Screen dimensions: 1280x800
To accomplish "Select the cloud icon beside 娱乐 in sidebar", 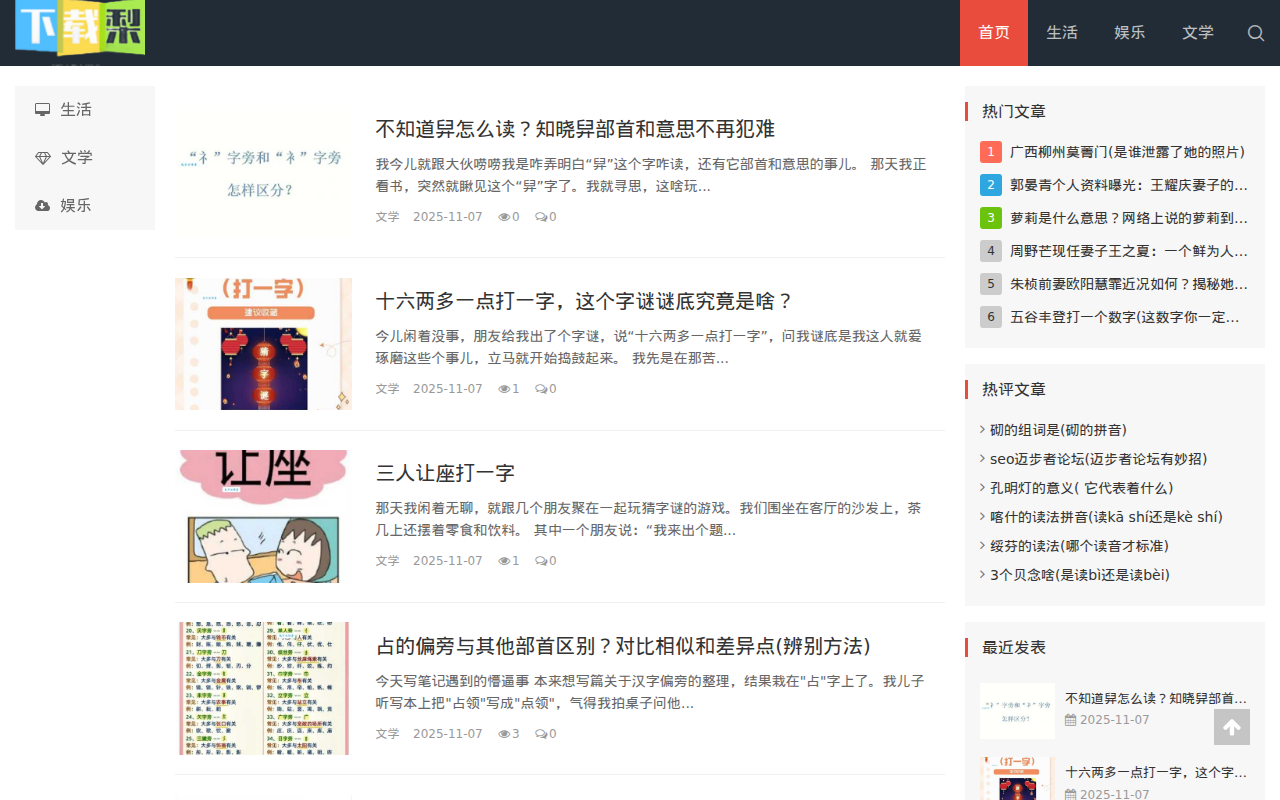I will click(42, 205).
